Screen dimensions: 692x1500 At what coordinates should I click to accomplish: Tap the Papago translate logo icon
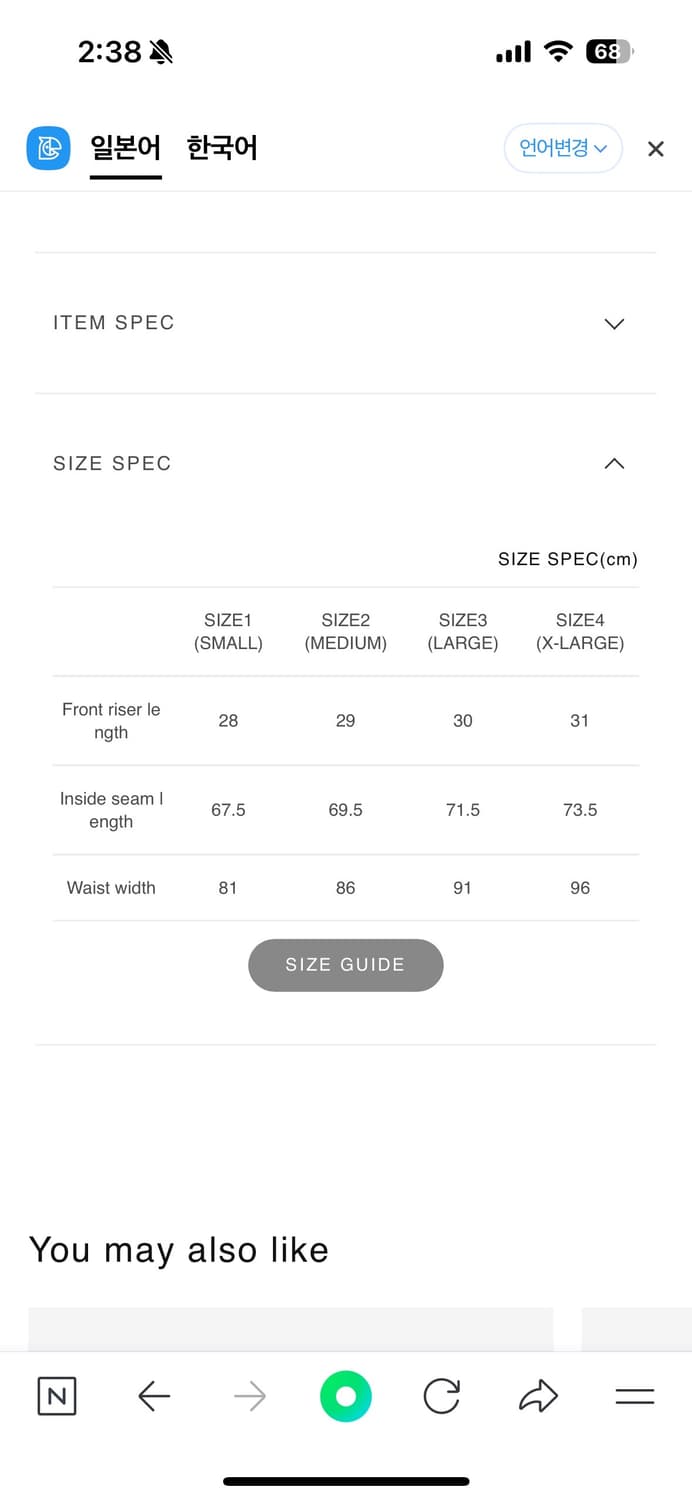click(48, 149)
